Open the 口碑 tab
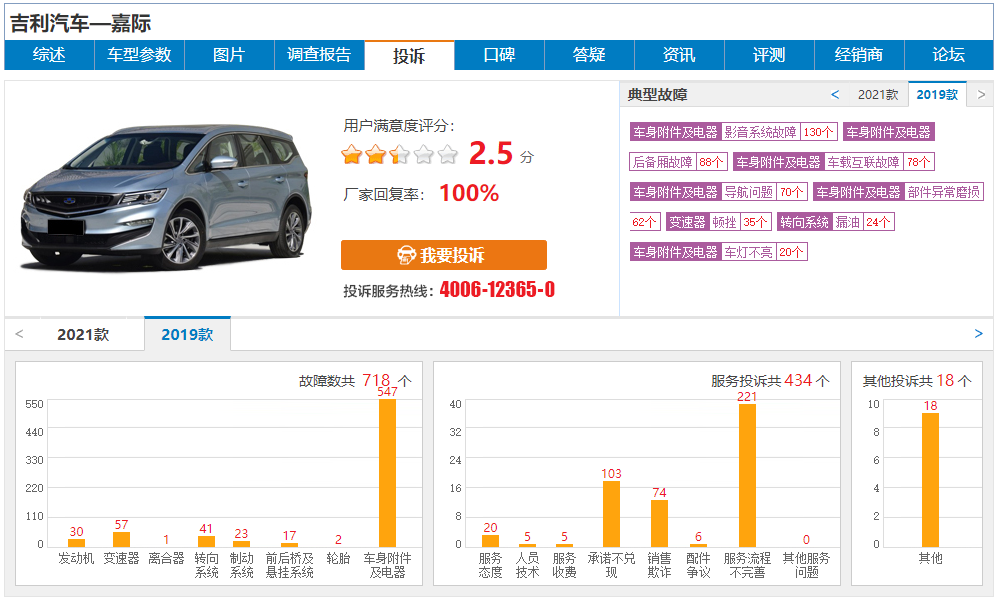The width and height of the screenshot is (997, 599). pos(499,55)
